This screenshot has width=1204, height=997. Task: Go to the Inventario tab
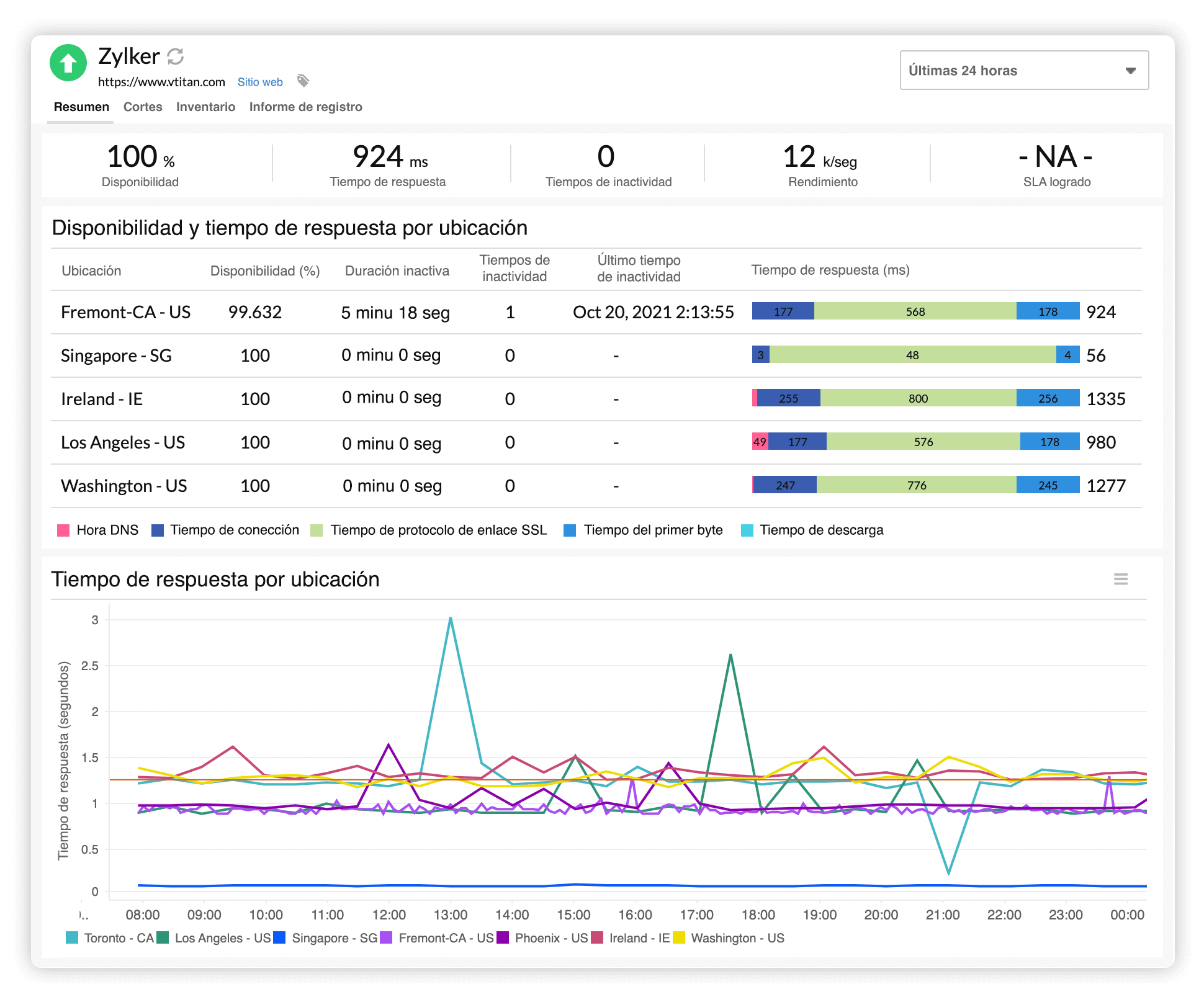click(x=205, y=107)
